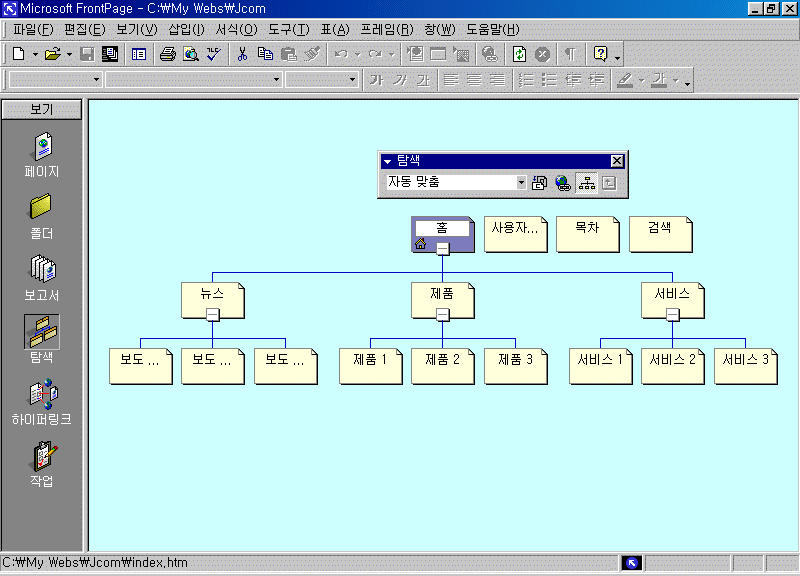Image resolution: width=800 pixels, height=576 pixels.
Task: Create a new page with New icon
Action: pos(19,54)
